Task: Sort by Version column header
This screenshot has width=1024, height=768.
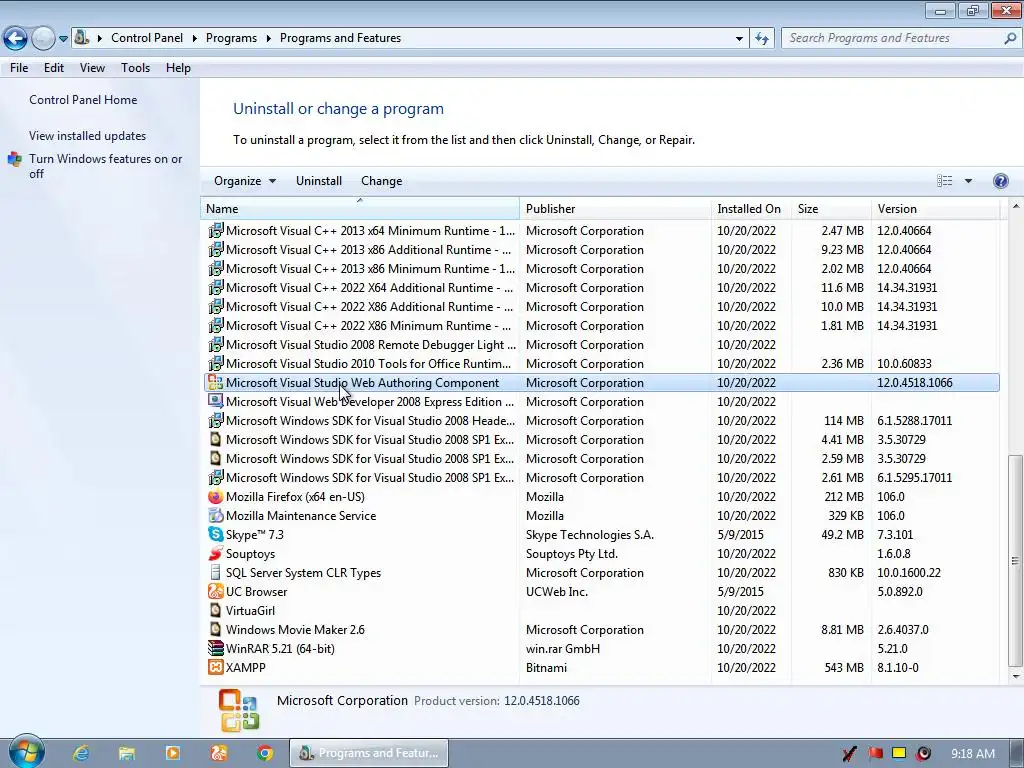Action: 935,209
